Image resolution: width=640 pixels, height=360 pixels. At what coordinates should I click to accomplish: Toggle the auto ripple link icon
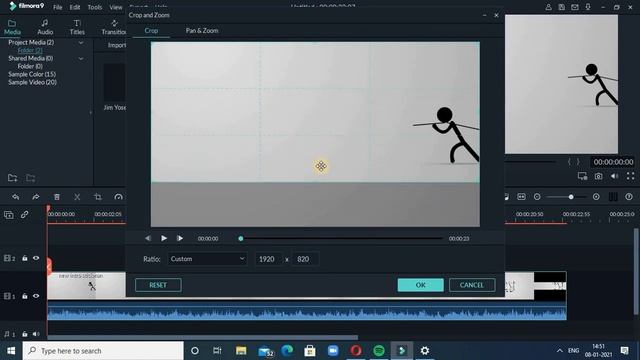(x=24, y=214)
